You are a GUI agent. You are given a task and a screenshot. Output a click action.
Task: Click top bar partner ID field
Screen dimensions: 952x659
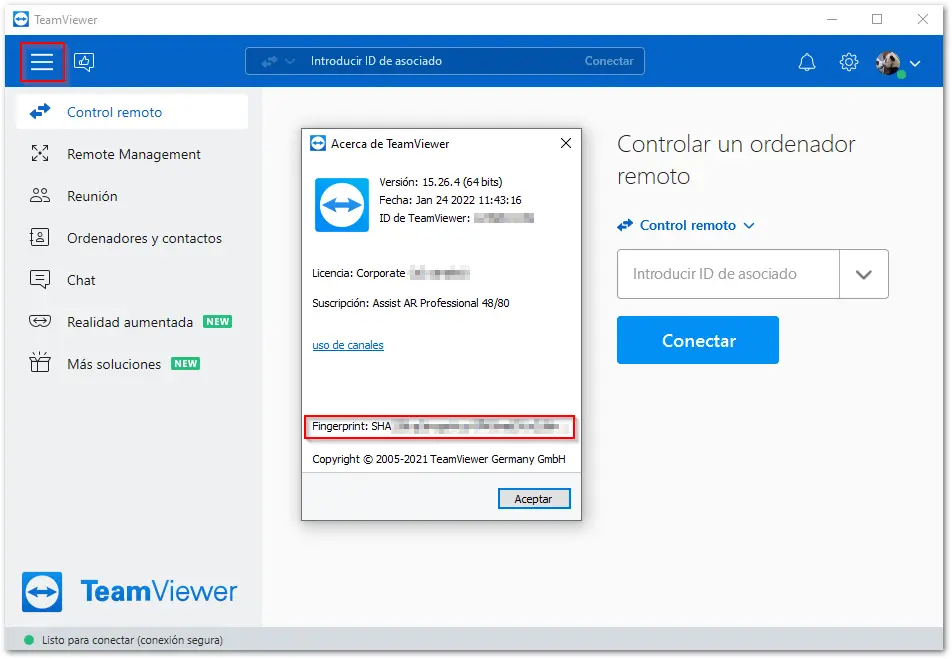[x=443, y=61]
